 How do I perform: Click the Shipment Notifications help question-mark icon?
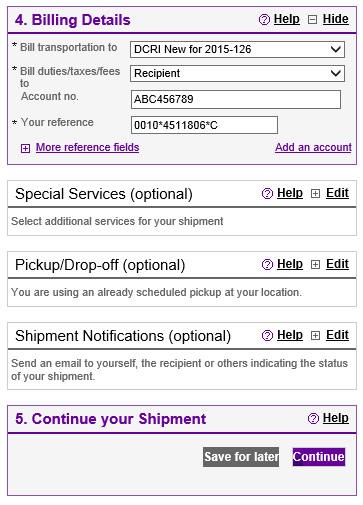coord(267,336)
